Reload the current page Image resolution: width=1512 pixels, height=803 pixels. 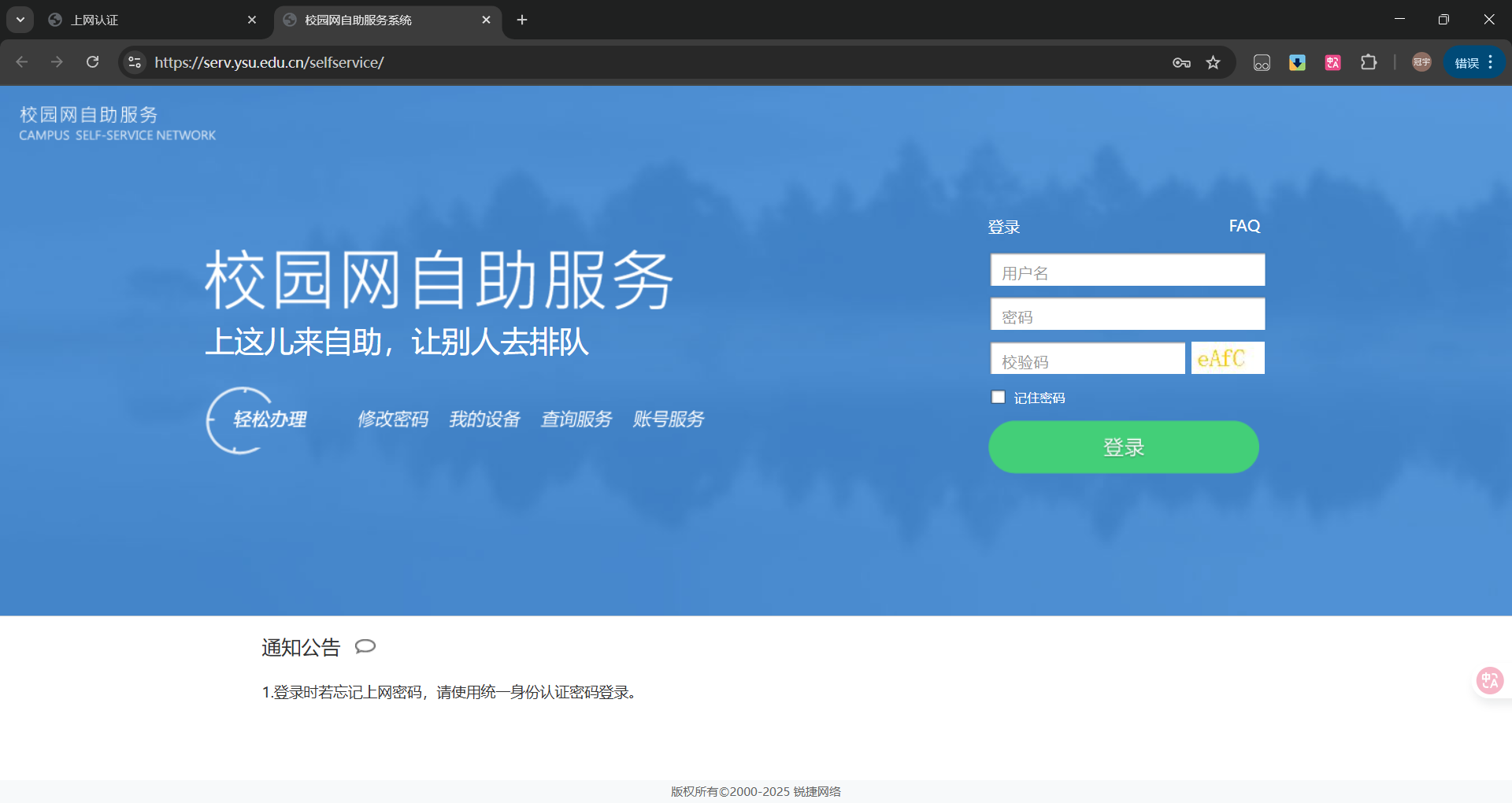tap(92, 61)
